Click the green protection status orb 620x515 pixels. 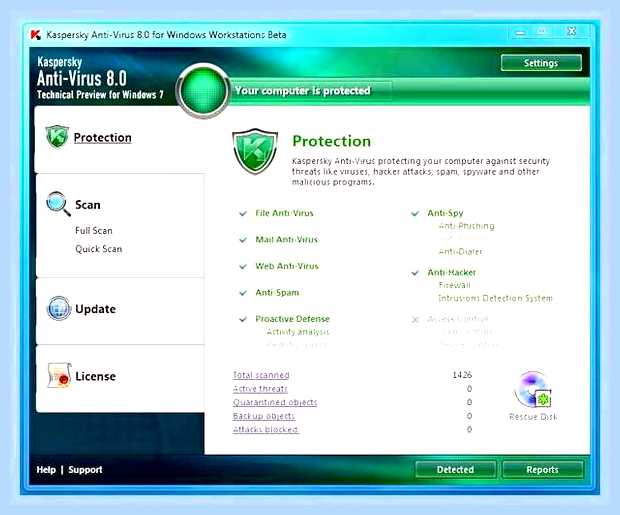coord(203,91)
